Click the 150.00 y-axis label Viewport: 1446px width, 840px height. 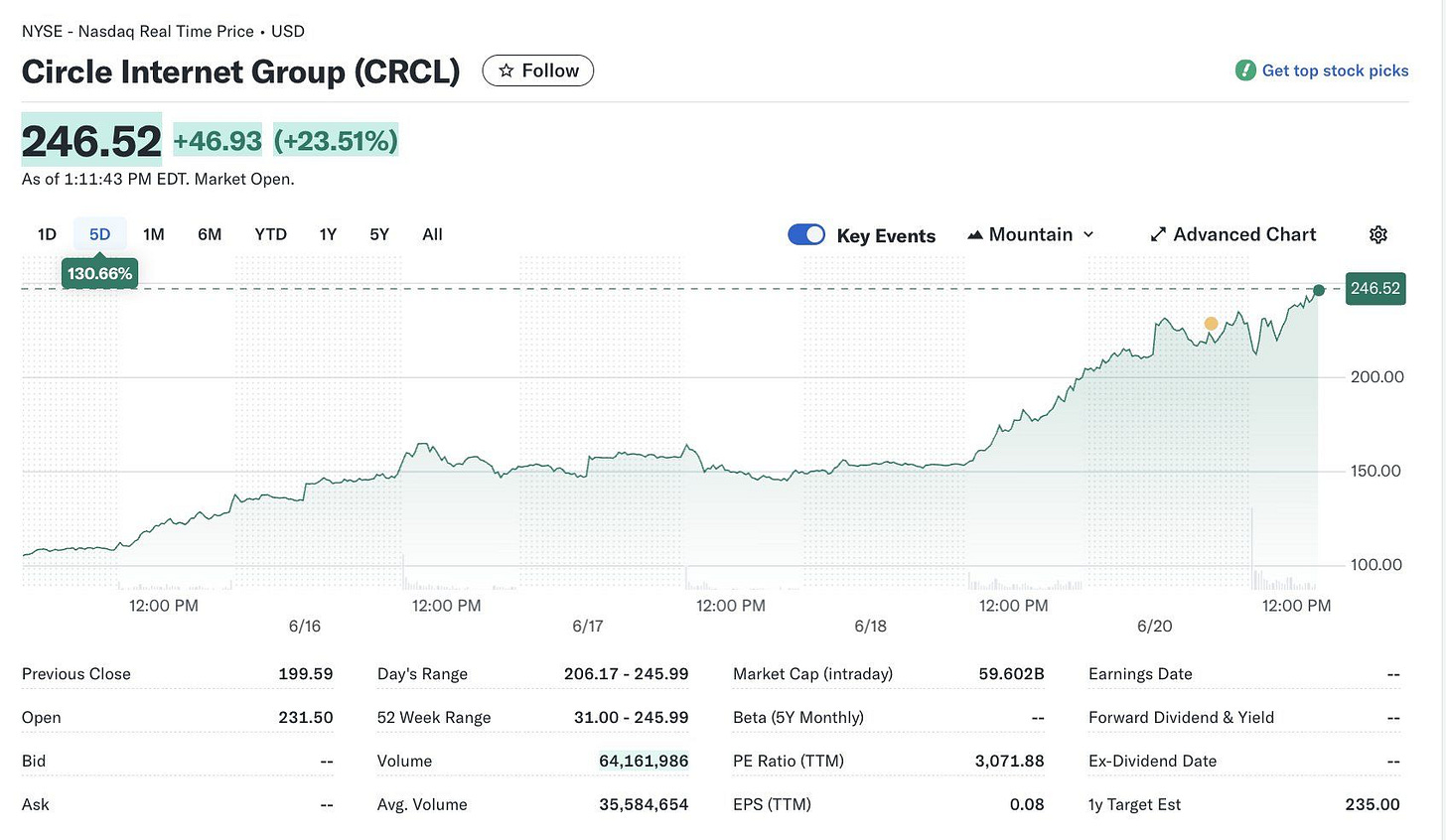click(x=1377, y=472)
